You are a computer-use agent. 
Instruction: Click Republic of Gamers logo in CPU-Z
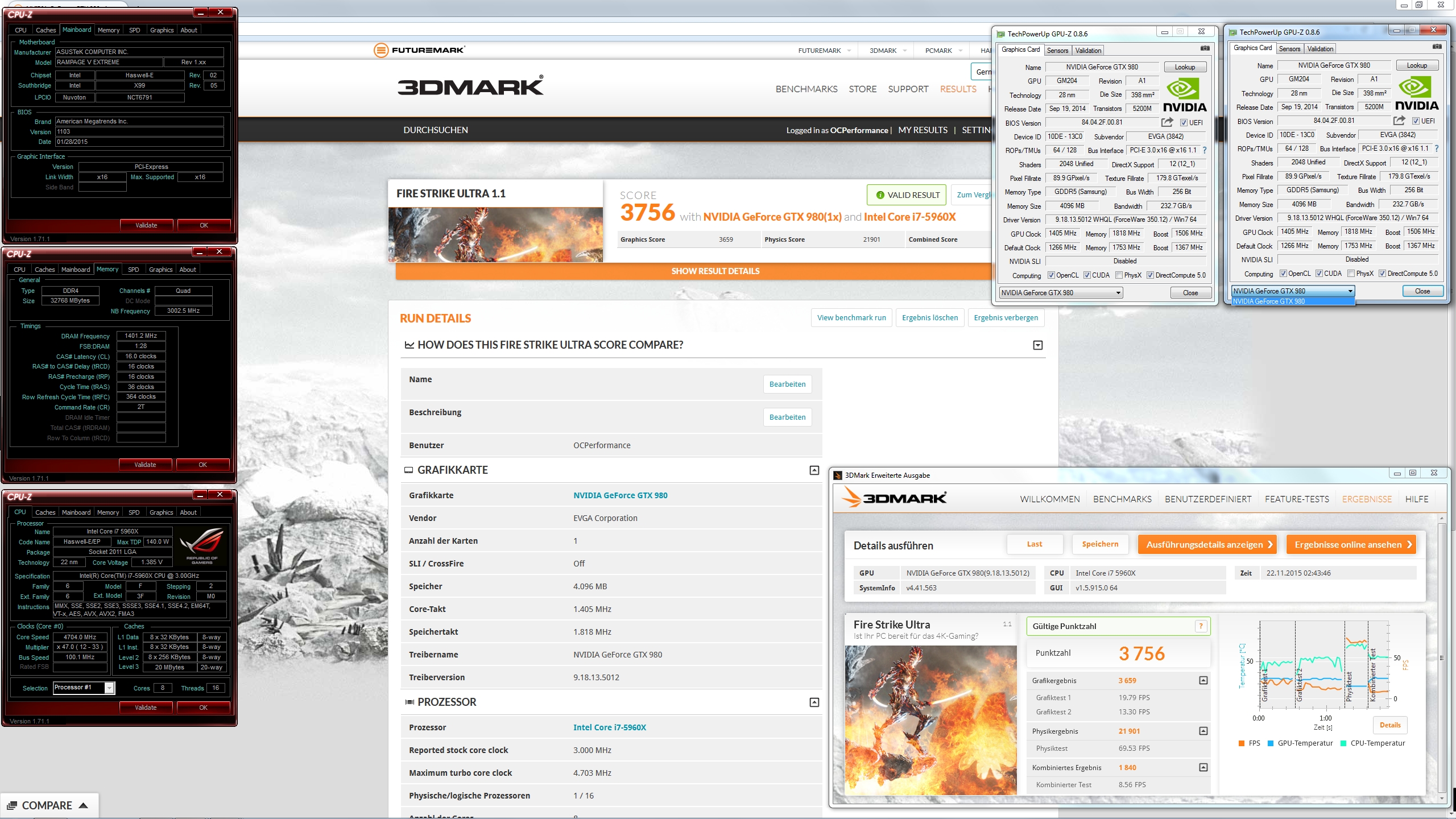point(202,545)
